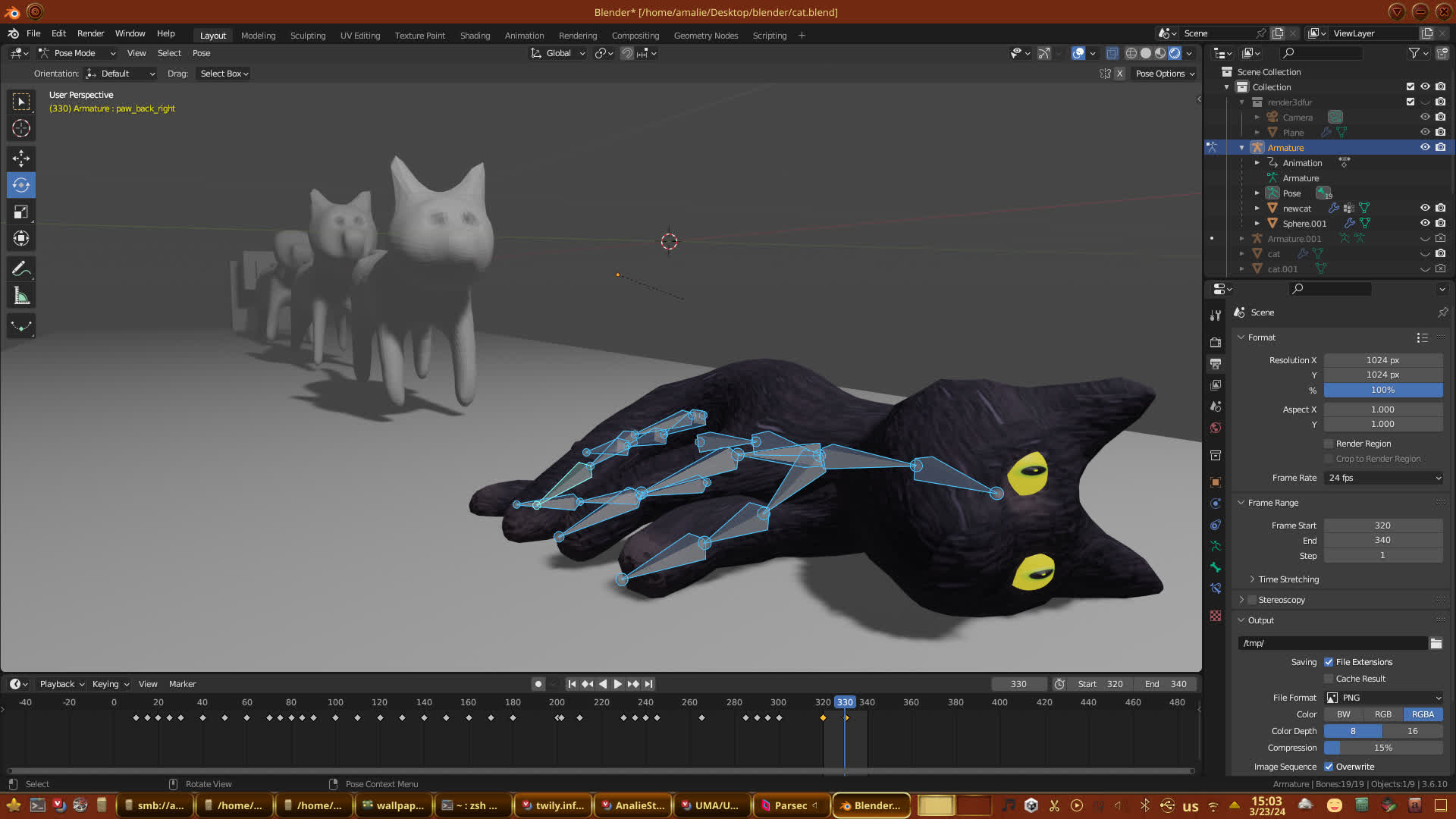Select the Measure tool
Viewport: 1456px width, 819px height.
point(21,297)
